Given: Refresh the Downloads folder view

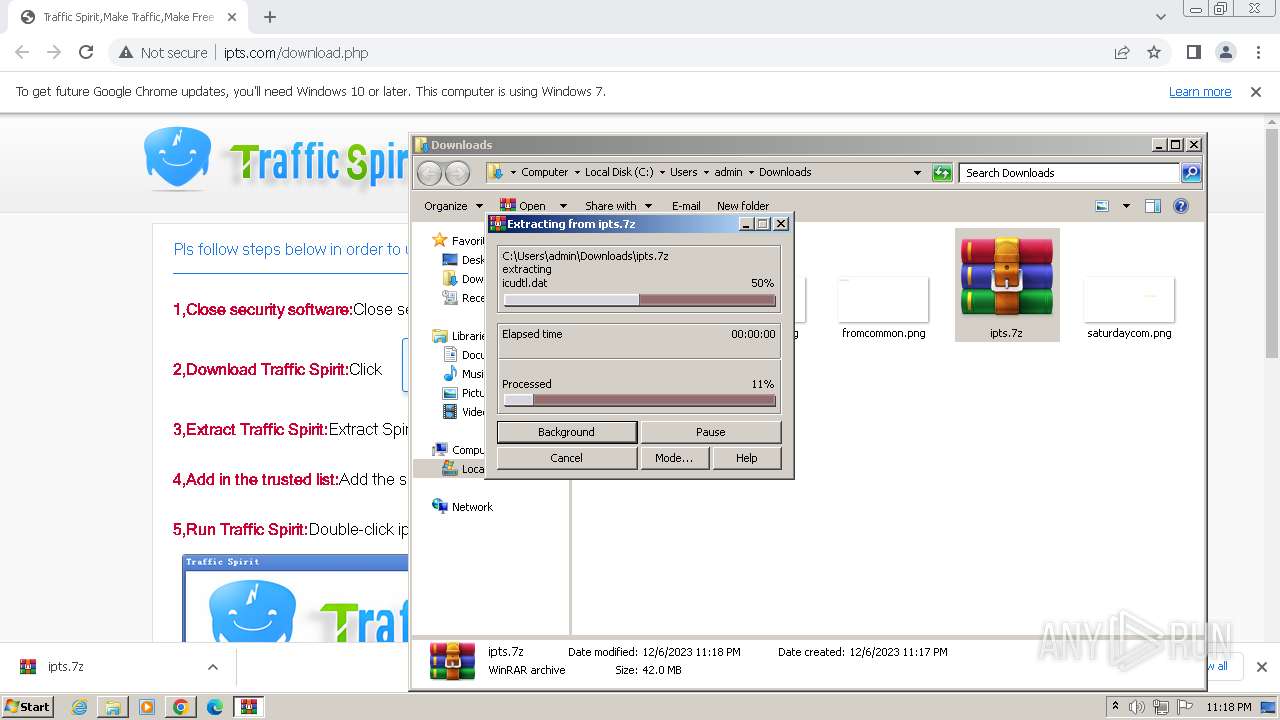Looking at the screenshot, I should [x=942, y=173].
